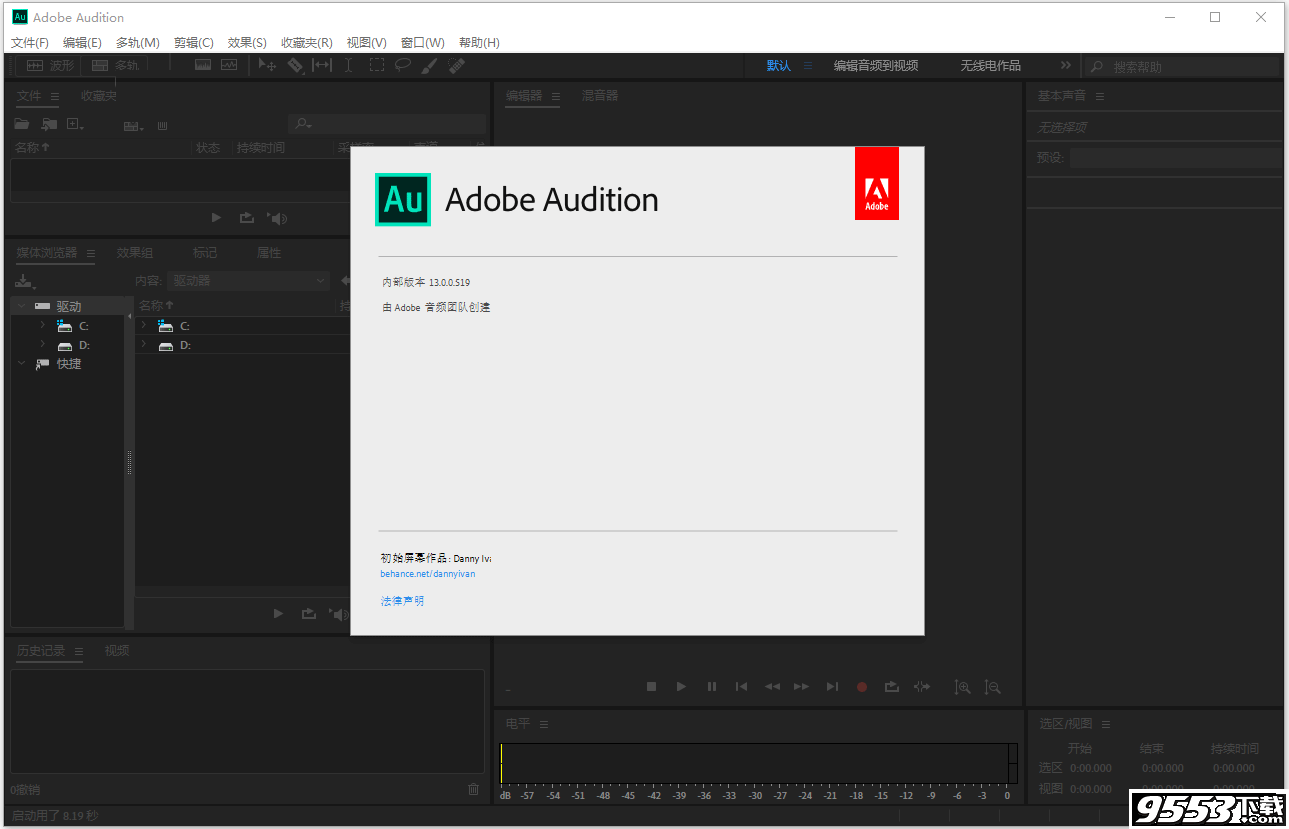
Task: Expand D: drive in left tree
Action: pyautogui.click(x=42, y=344)
